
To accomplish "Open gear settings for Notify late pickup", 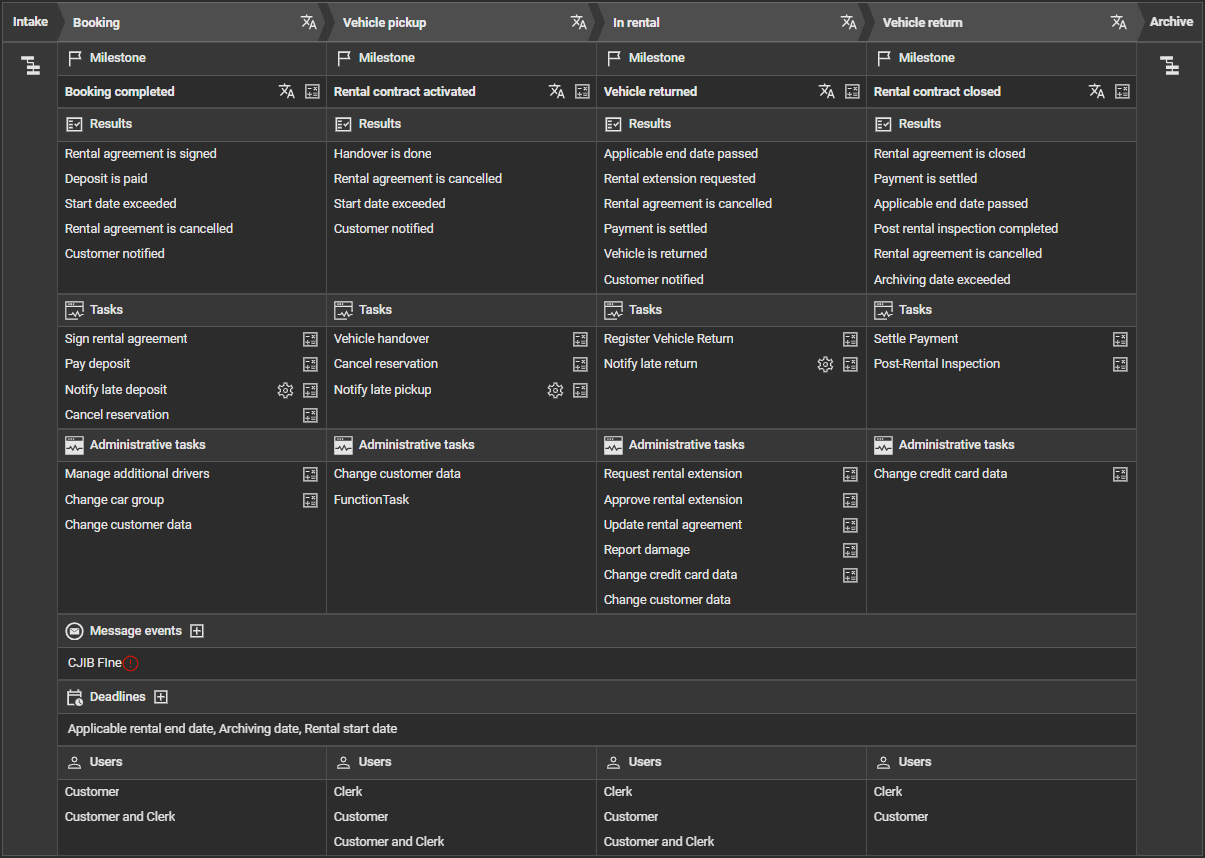I will tap(555, 390).
